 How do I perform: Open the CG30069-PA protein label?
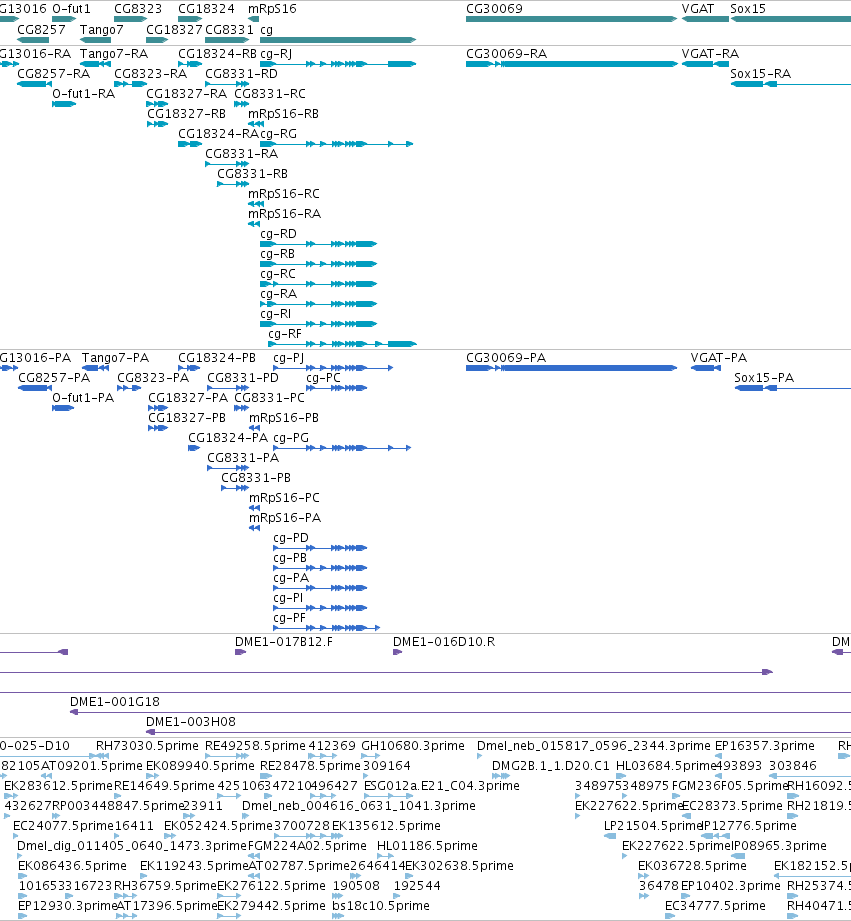(506, 358)
